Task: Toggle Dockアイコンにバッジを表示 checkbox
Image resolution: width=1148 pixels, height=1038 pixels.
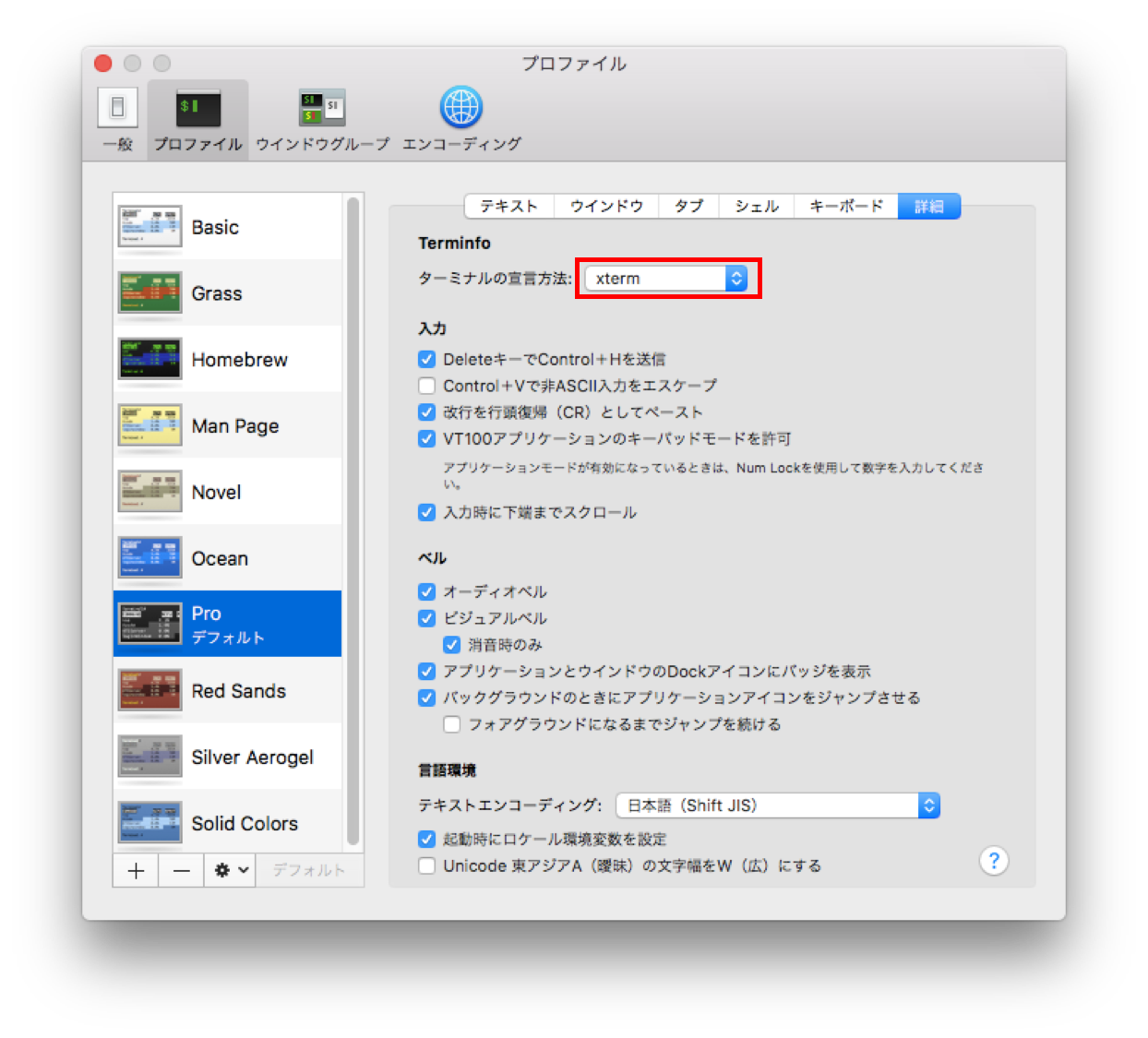Action: tap(426, 671)
